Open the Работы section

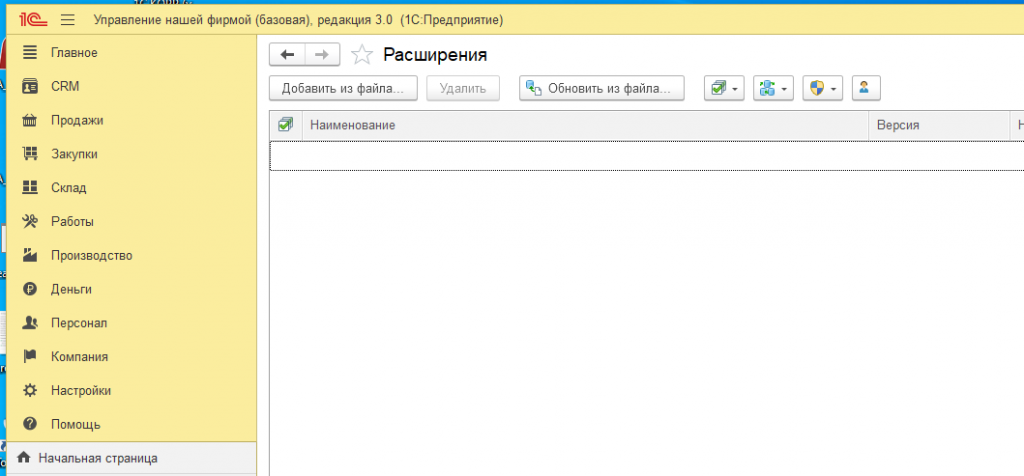72,222
